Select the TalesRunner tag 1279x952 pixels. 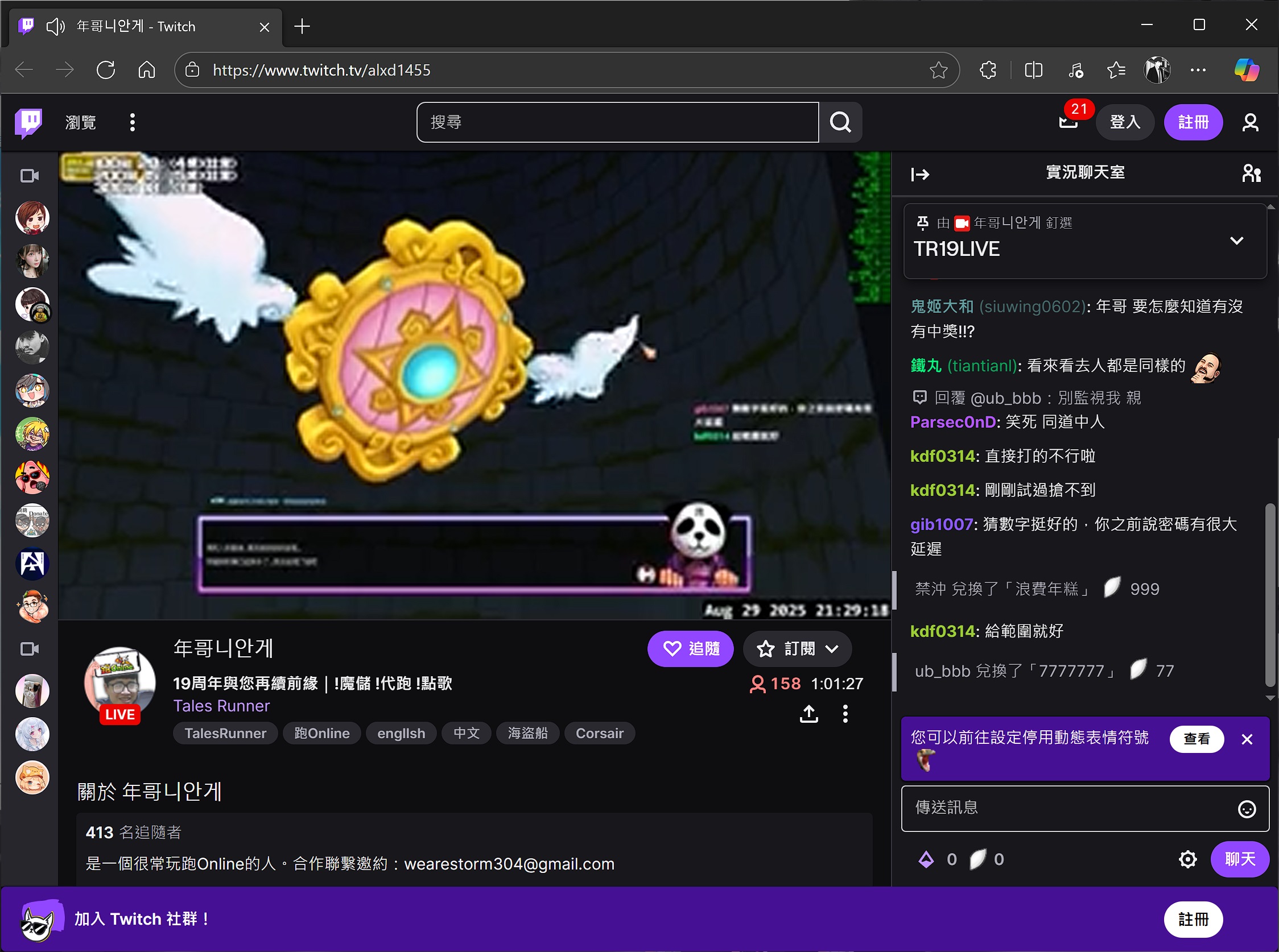225,733
